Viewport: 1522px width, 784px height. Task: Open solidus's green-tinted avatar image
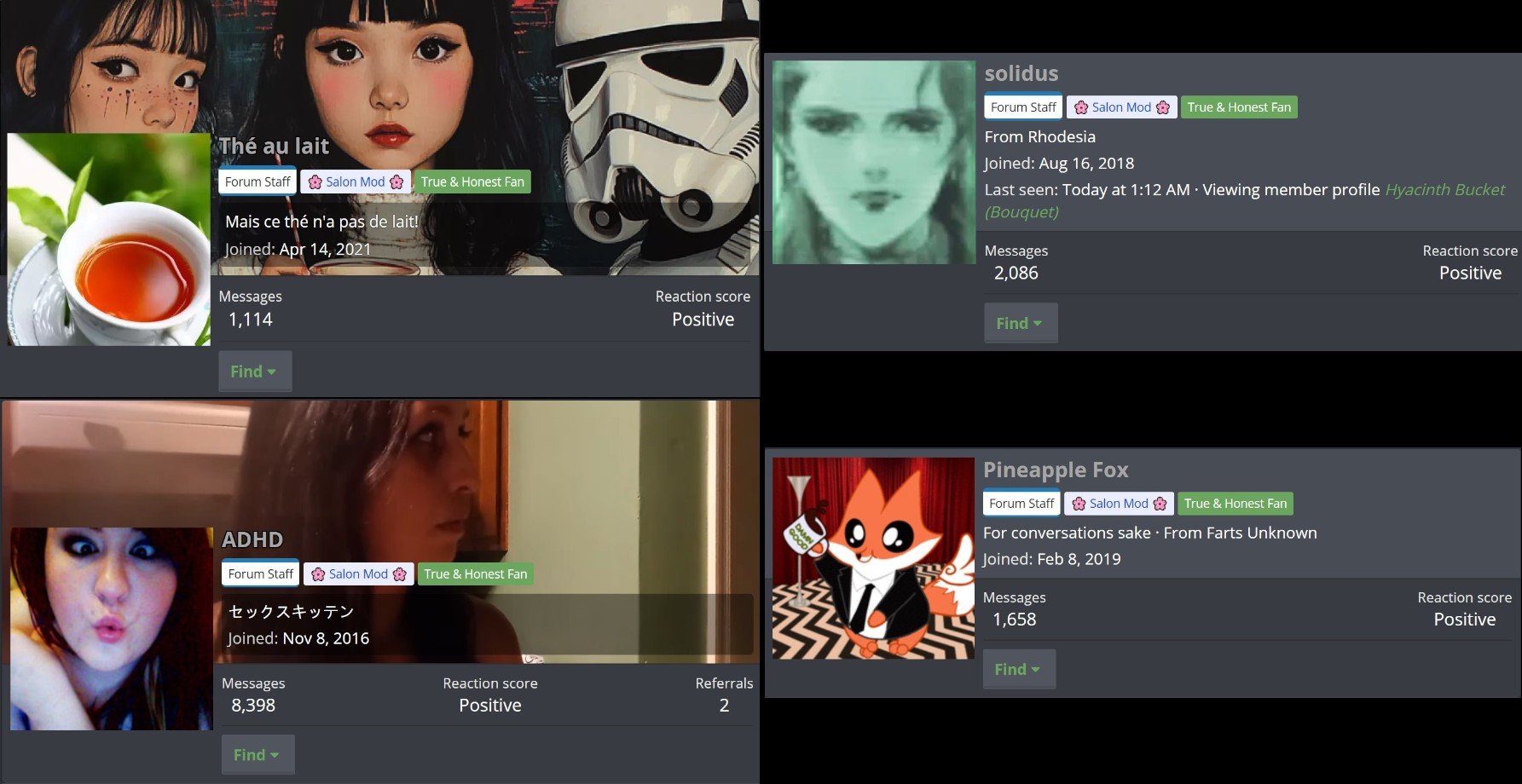(x=873, y=162)
